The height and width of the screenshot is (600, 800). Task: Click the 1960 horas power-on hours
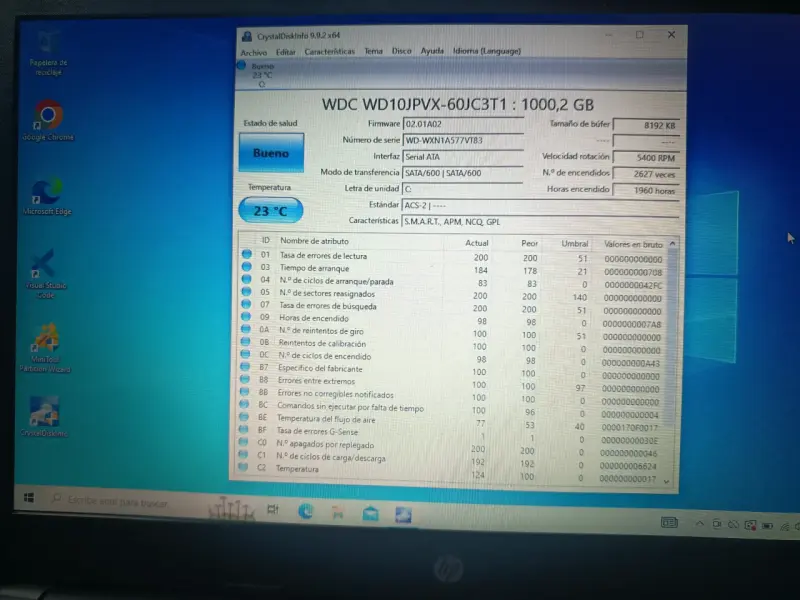pyautogui.click(x=646, y=190)
